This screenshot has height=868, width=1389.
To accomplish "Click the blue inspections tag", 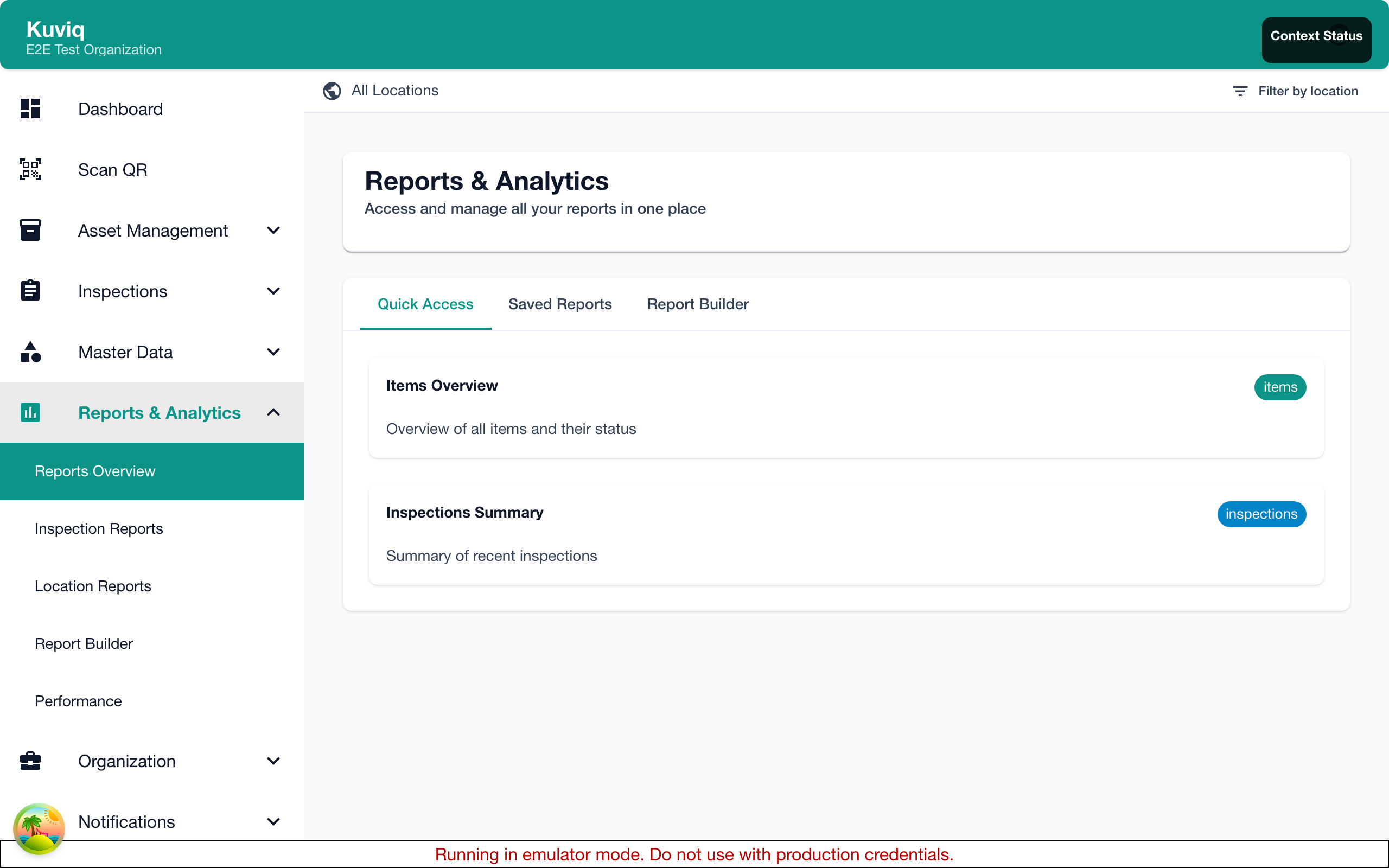I will [x=1261, y=514].
